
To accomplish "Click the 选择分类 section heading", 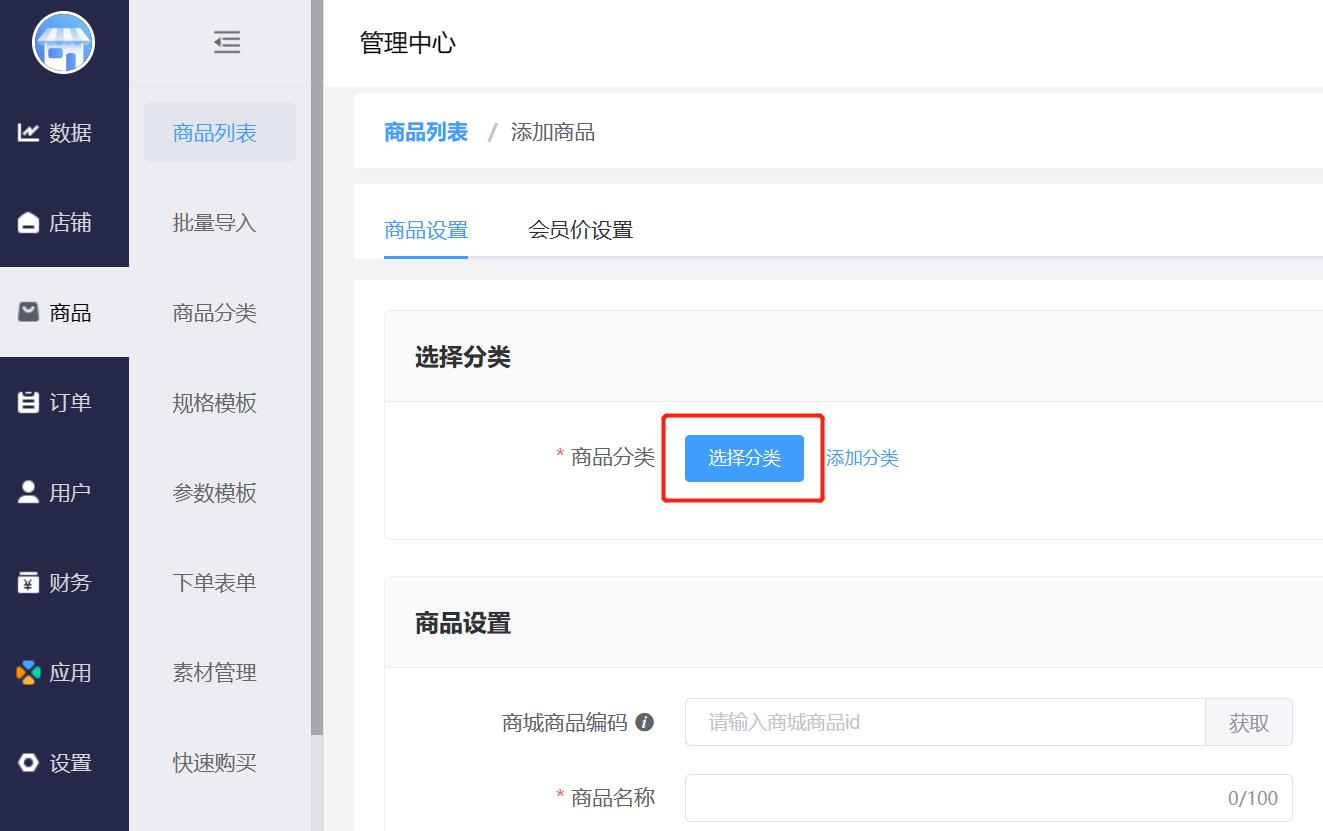I will point(463,357).
